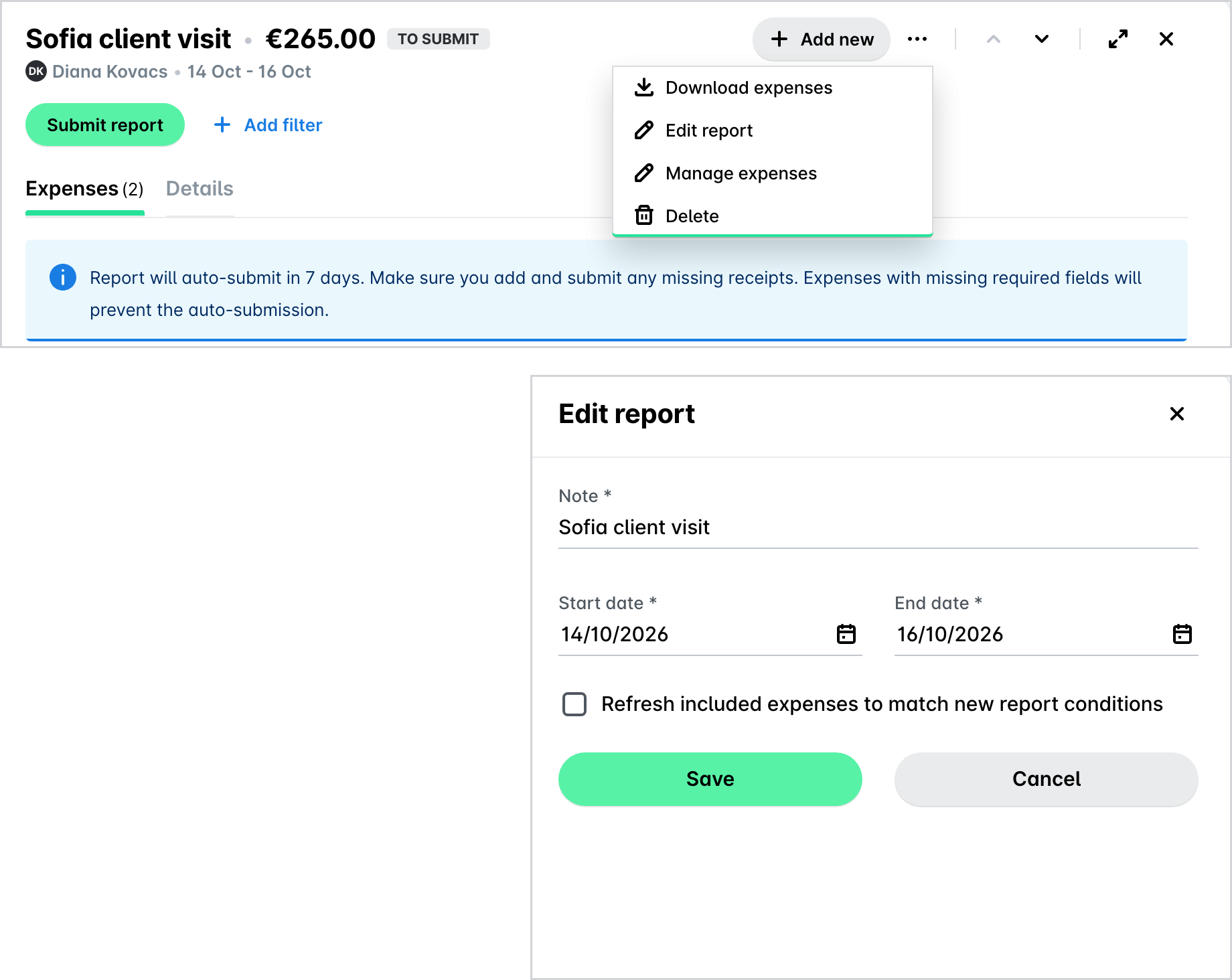Viewport: 1232px width, 980px height.
Task: Click the Submit report button
Action: (x=105, y=125)
